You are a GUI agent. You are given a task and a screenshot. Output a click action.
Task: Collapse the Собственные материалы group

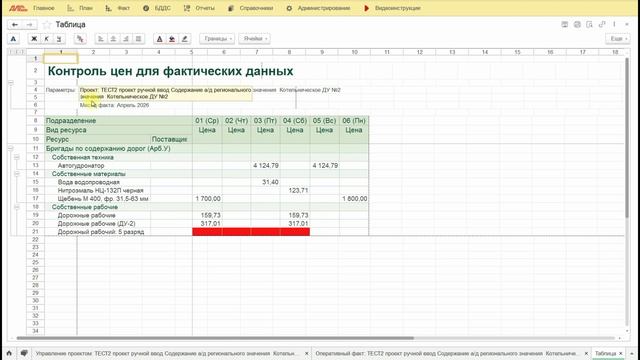click(x=17, y=174)
